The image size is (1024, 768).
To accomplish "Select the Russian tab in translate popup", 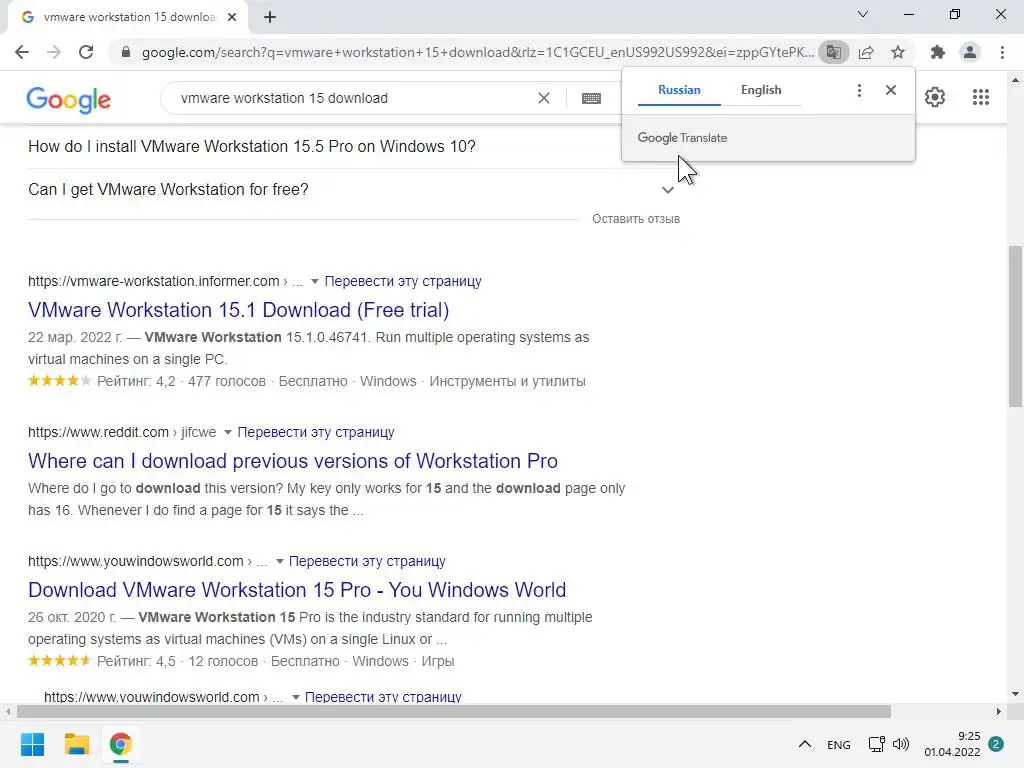I will (679, 90).
